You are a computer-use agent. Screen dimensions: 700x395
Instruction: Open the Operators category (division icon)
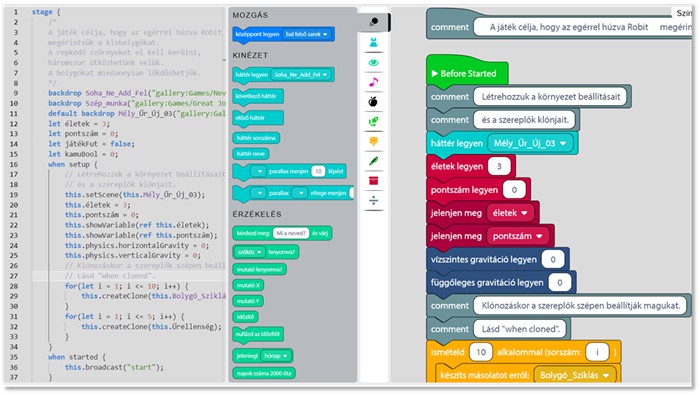pos(374,201)
